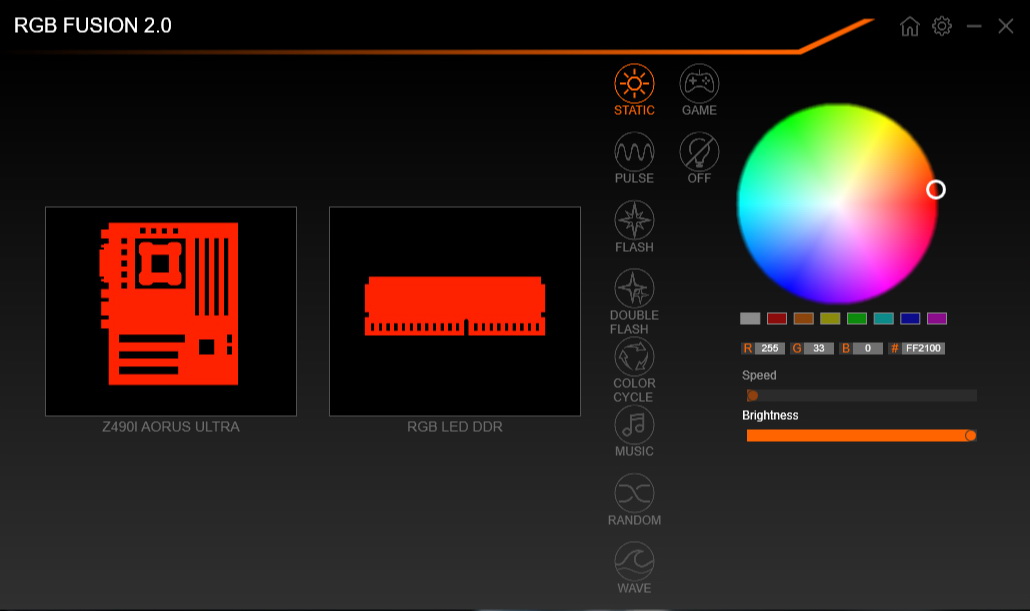Apply the blue preset color swatch
This screenshot has height=611, width=1030.
point(910,319)
